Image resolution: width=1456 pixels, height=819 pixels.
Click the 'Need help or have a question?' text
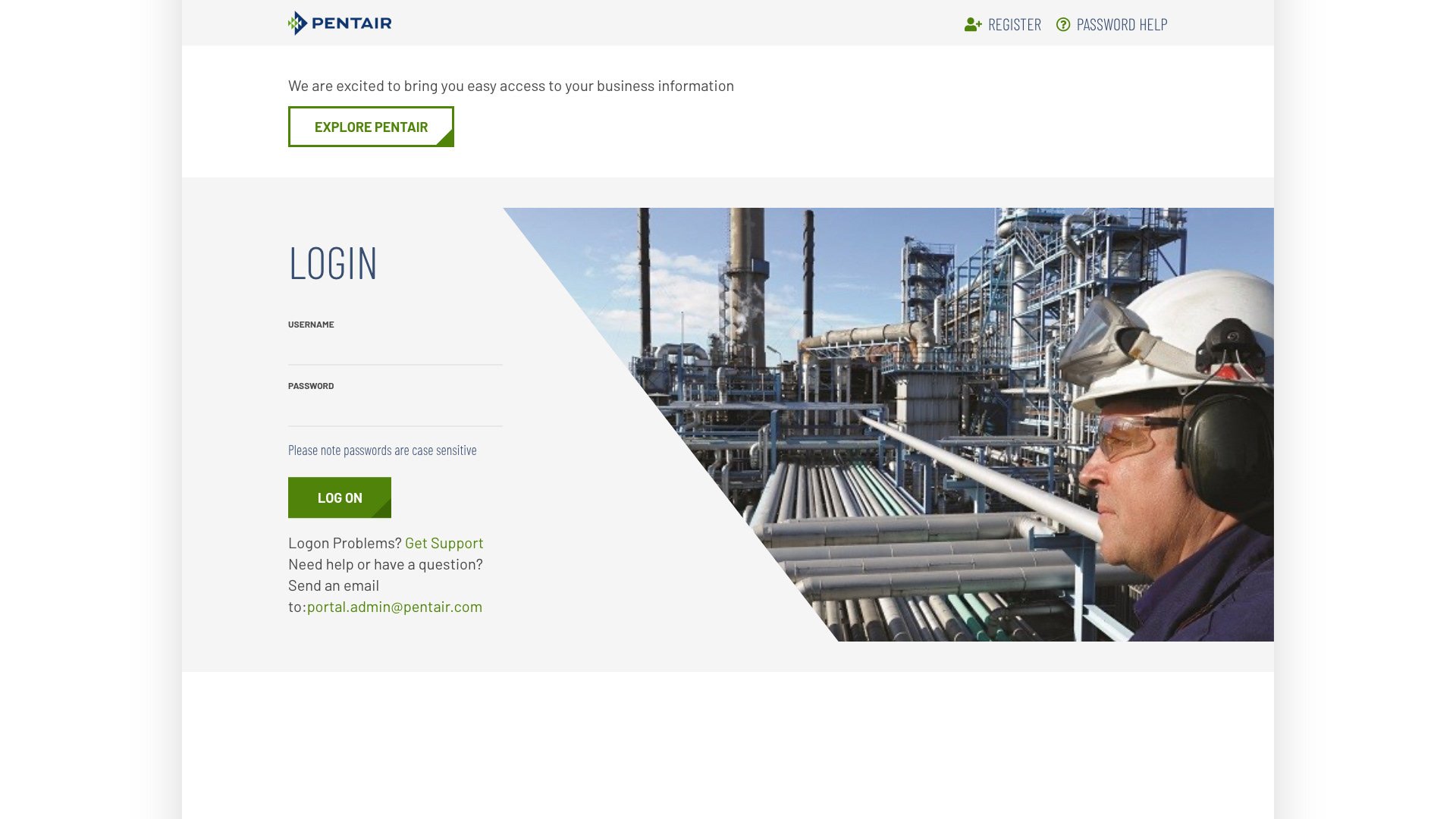point(385,564)
